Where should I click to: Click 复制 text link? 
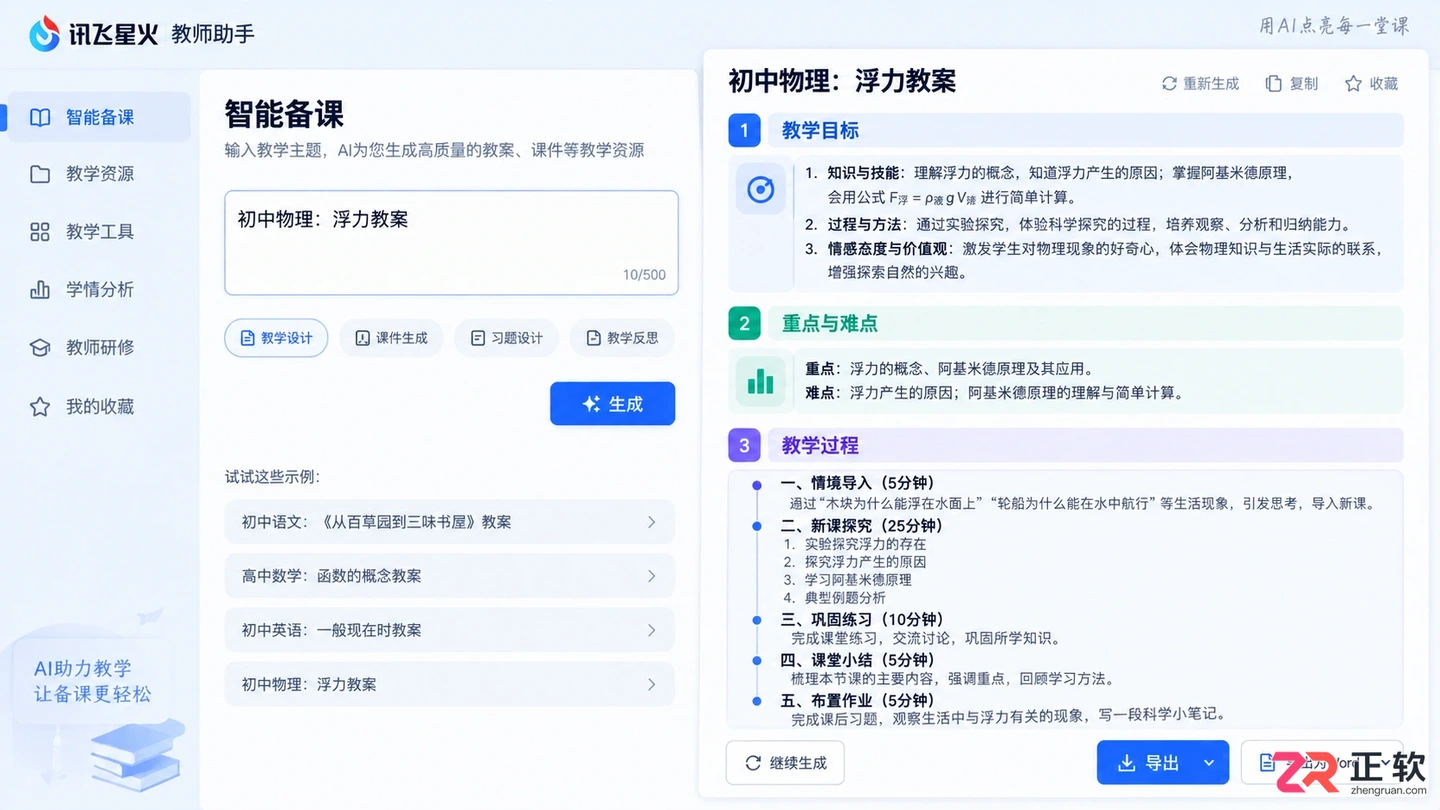pyautogui.click(x=1304, y=84)
